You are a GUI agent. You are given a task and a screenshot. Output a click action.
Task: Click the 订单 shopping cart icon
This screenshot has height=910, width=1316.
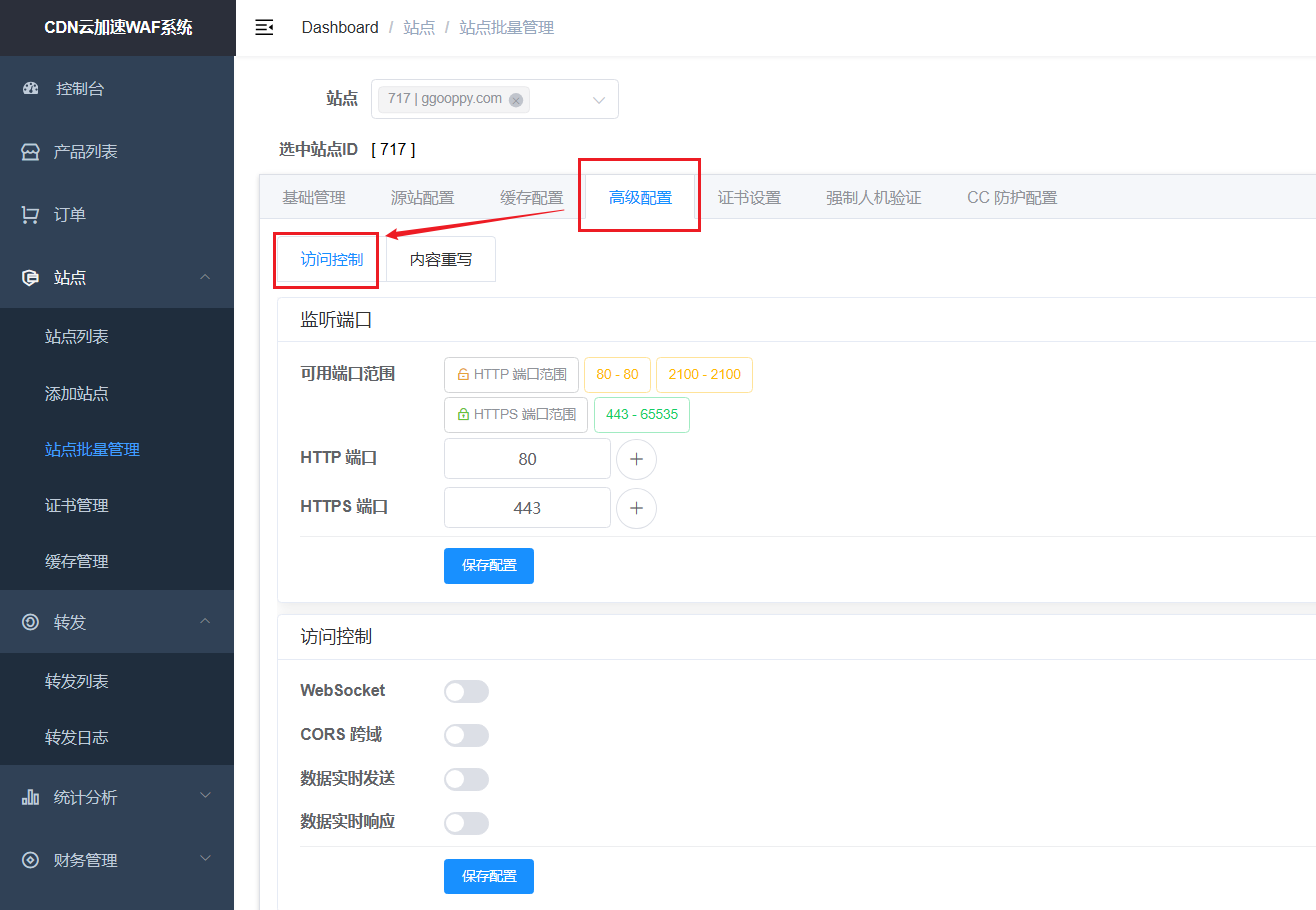tap(31, 215)
